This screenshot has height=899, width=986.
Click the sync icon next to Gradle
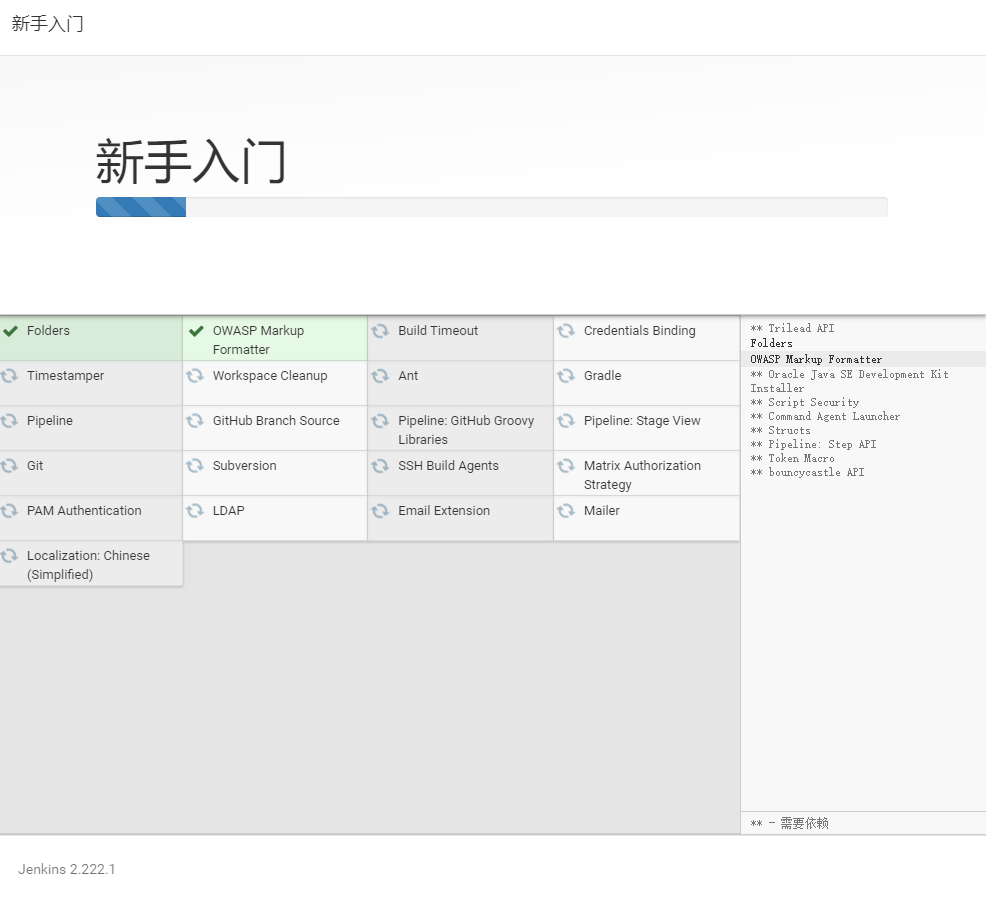tap(566, 376)
